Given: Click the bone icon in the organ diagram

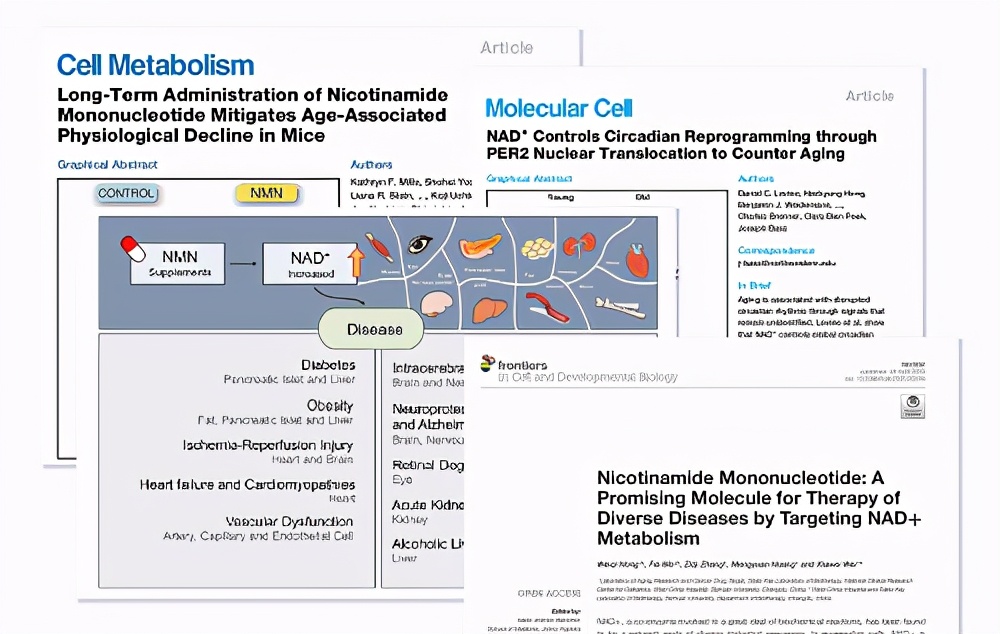Looking at the screenshot, I should click(621, 308).
